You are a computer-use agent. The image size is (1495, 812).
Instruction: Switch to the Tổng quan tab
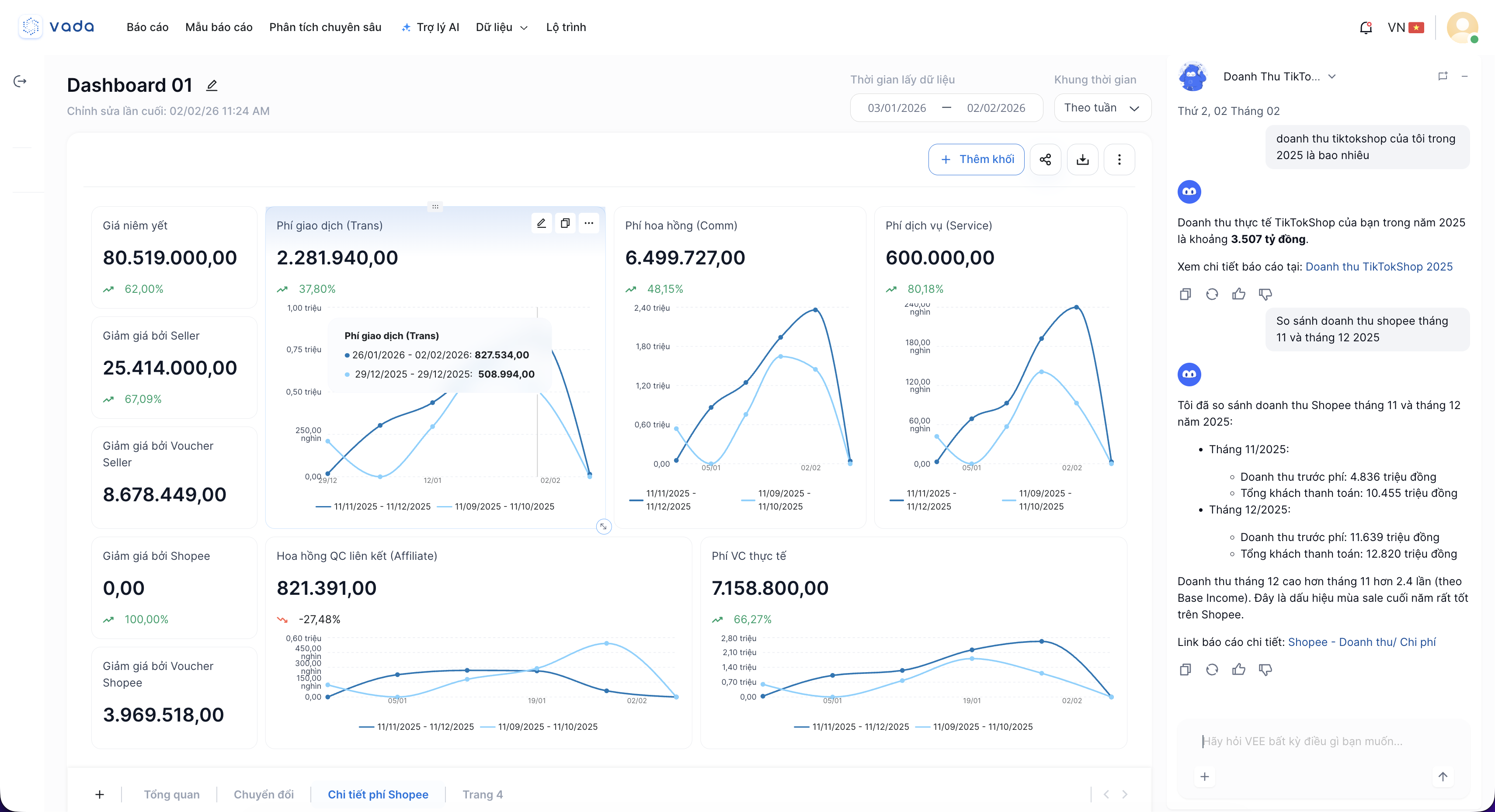pos(171,794)
